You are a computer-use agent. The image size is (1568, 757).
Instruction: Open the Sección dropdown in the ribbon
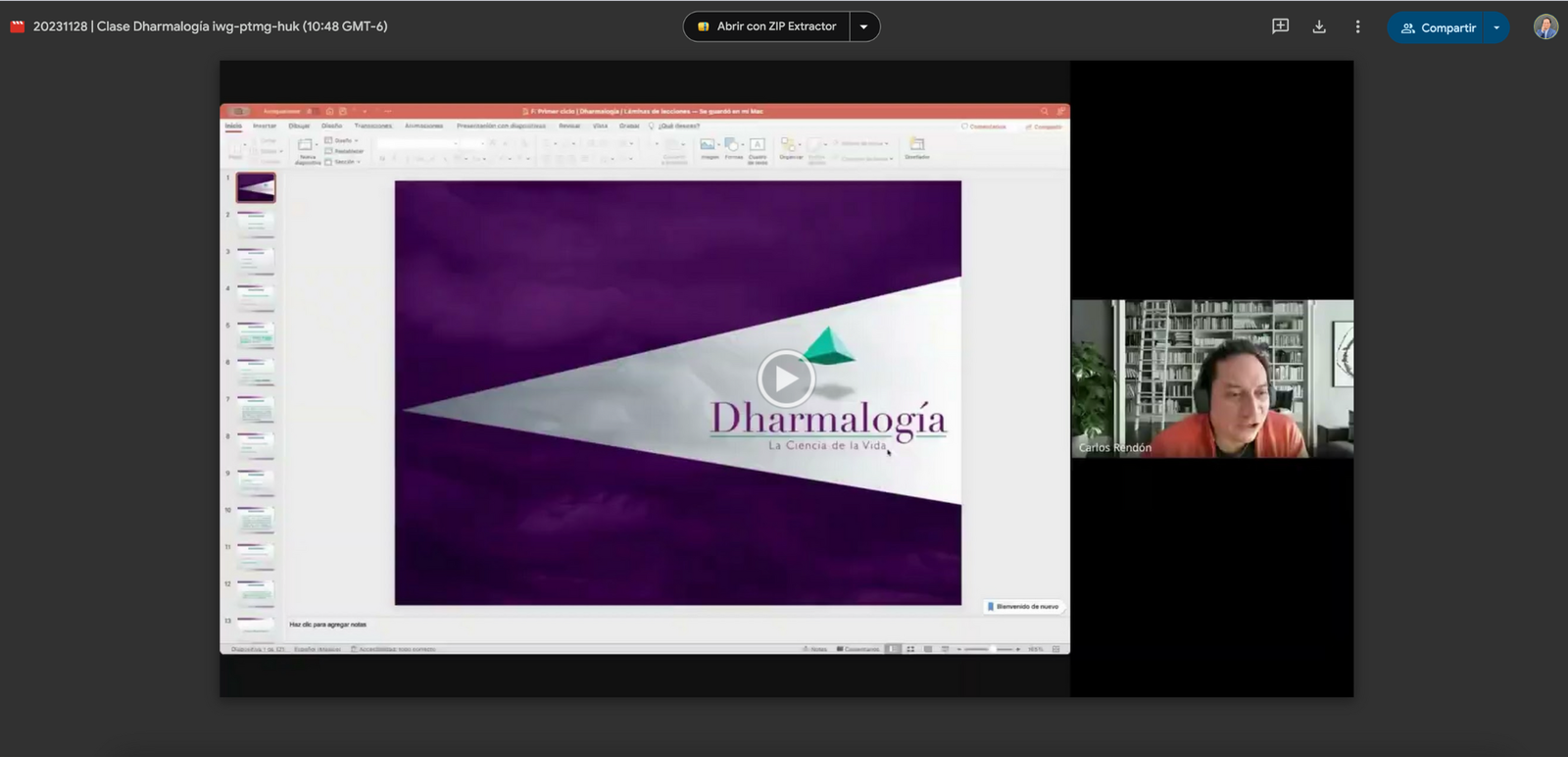[344, 162]
